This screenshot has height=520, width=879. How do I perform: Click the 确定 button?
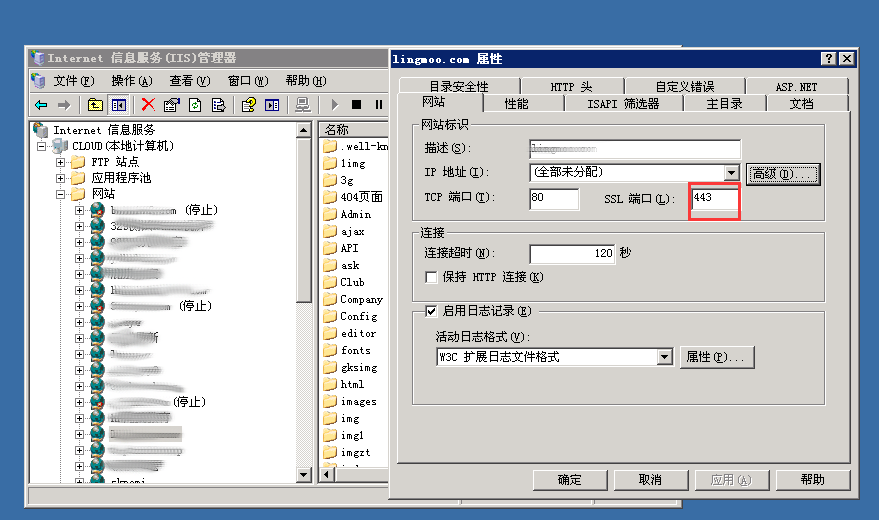coord(569,480)
